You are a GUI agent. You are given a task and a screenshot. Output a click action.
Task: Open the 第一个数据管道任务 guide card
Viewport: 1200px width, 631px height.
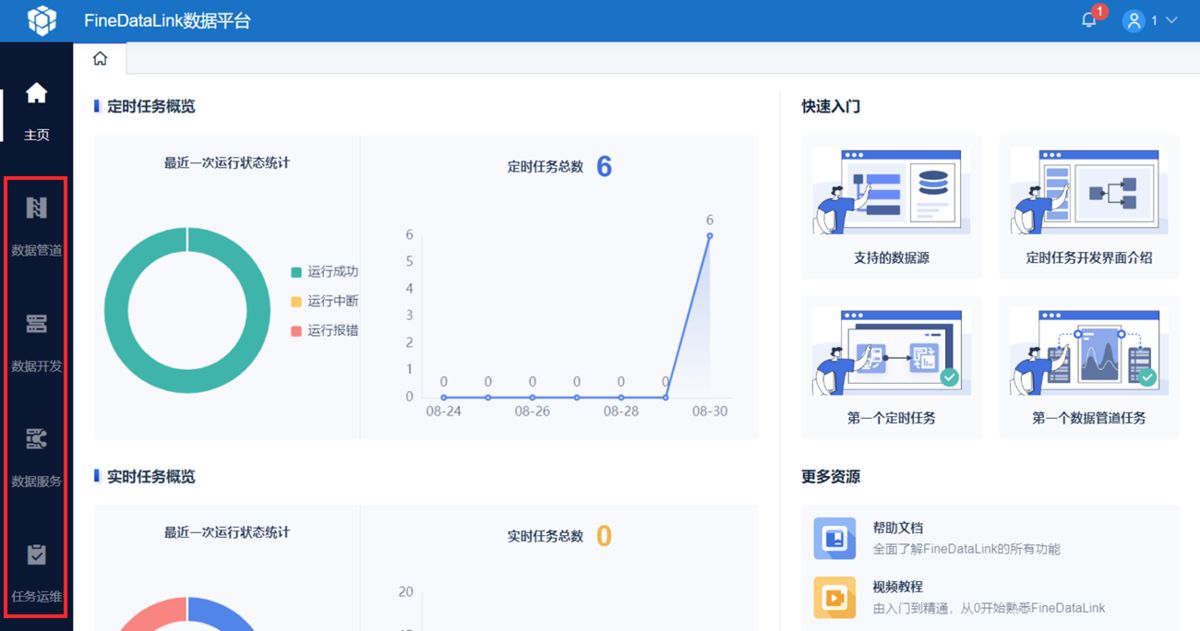1089,367
